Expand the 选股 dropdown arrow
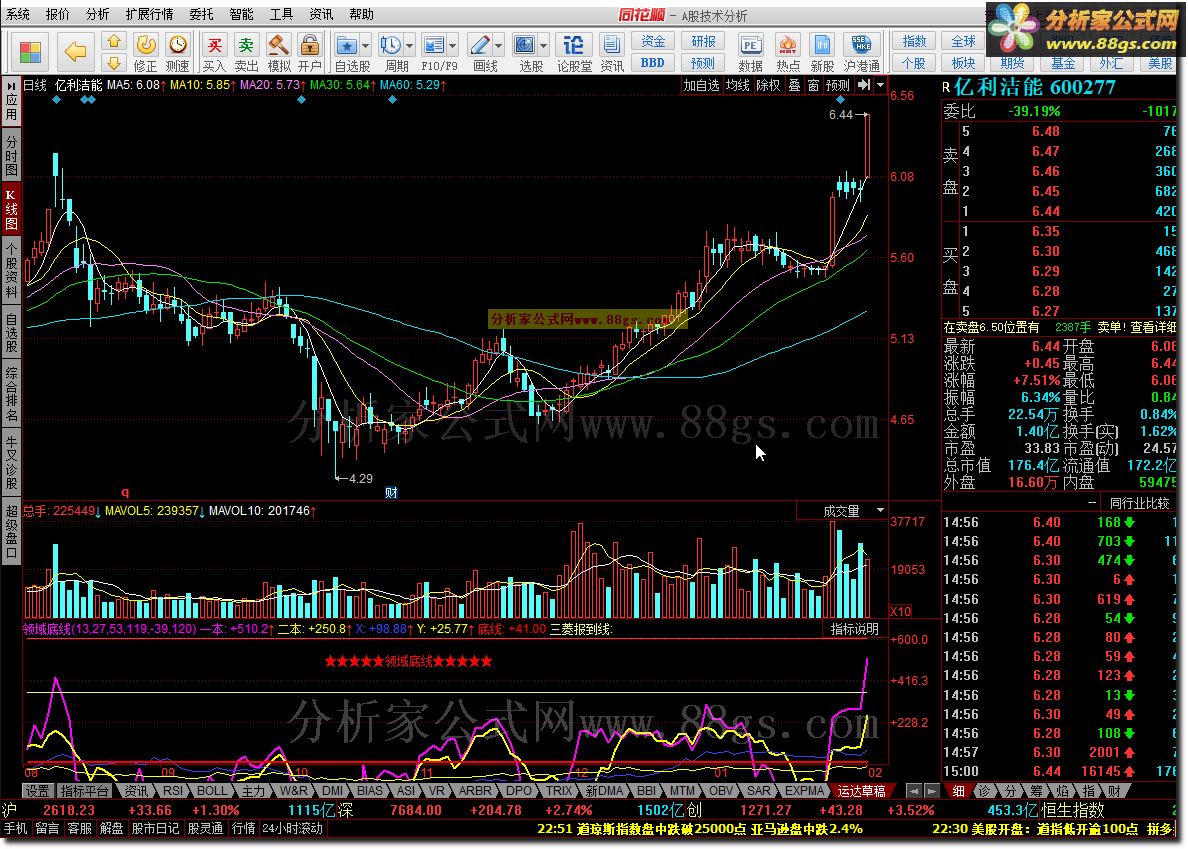 pos(544,45)
